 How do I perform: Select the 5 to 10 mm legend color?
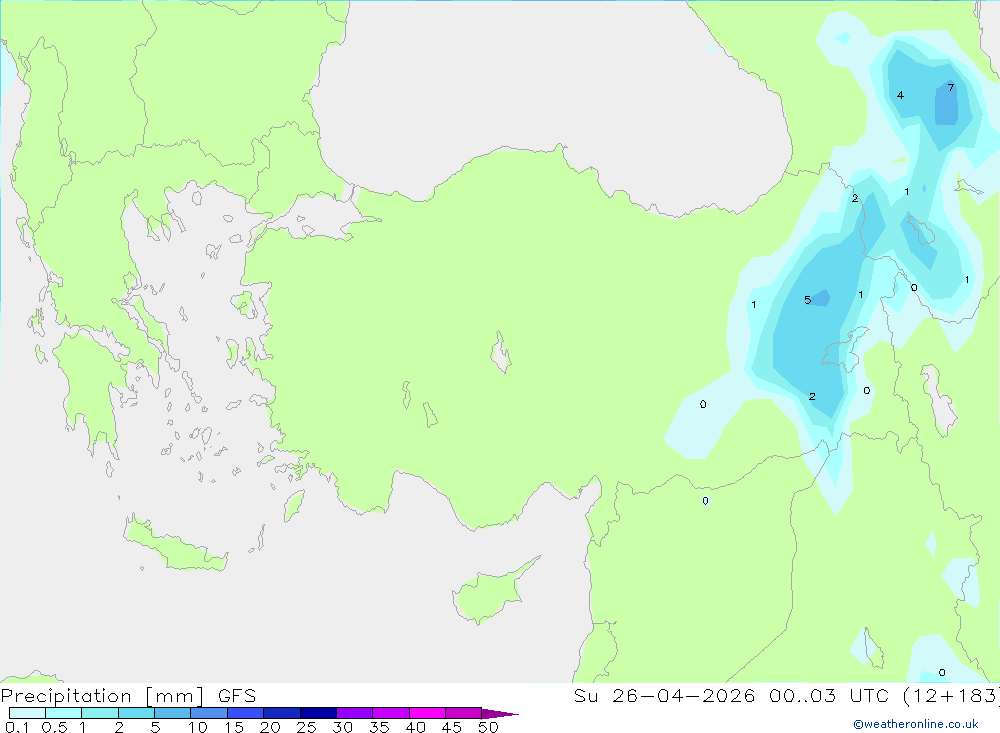click(x=172, y=713)
